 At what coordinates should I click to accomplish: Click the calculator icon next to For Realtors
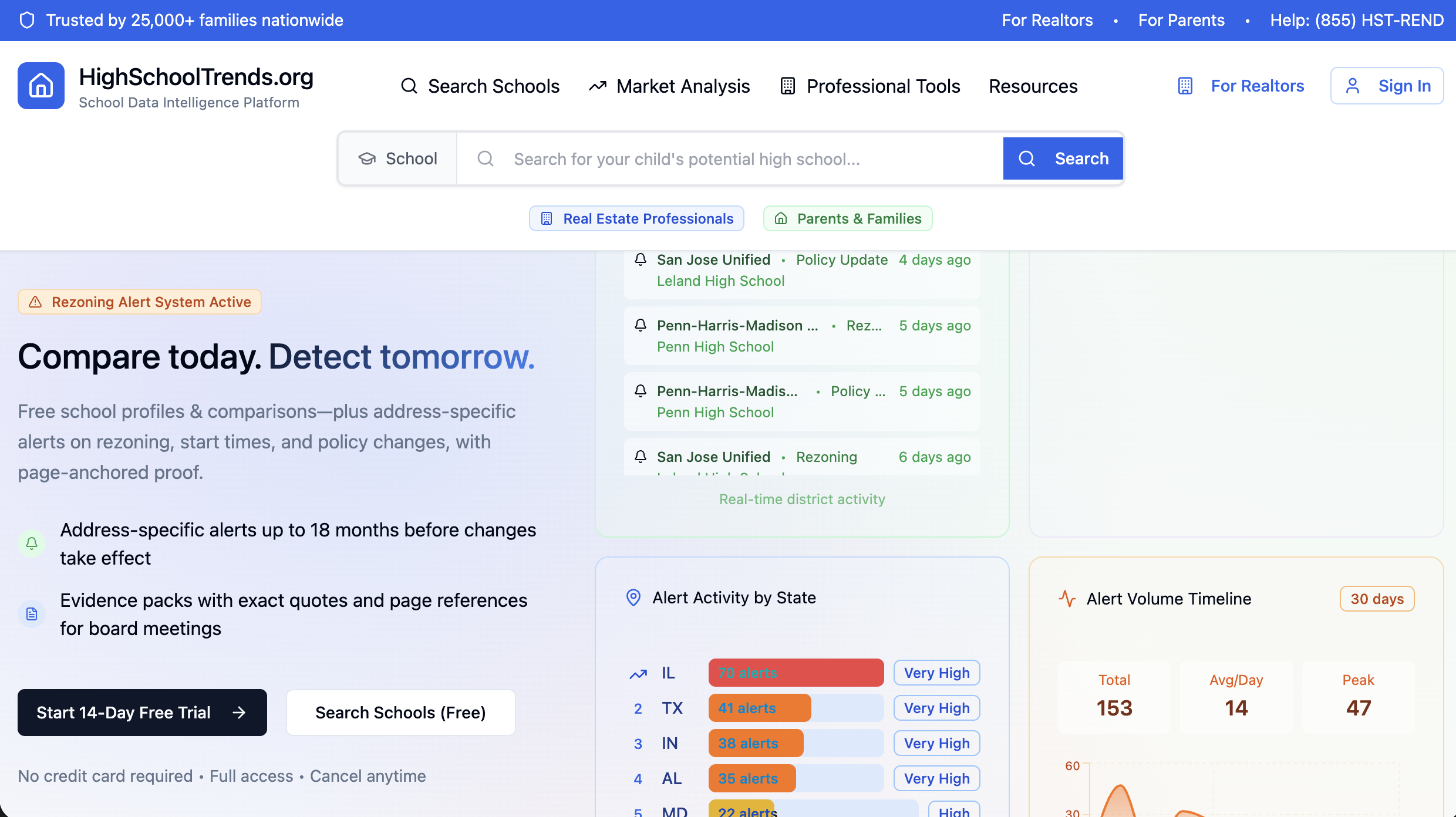click(x=1185, y=86)
